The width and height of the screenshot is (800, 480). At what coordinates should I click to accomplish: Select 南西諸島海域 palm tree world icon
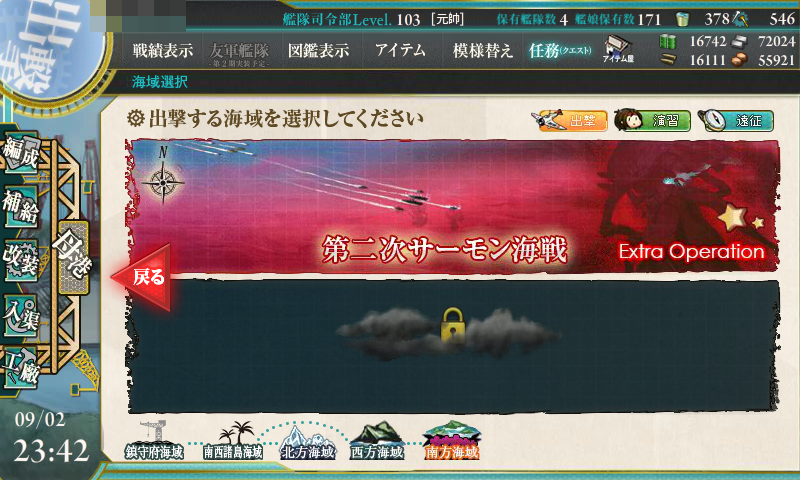coord(233,441)
